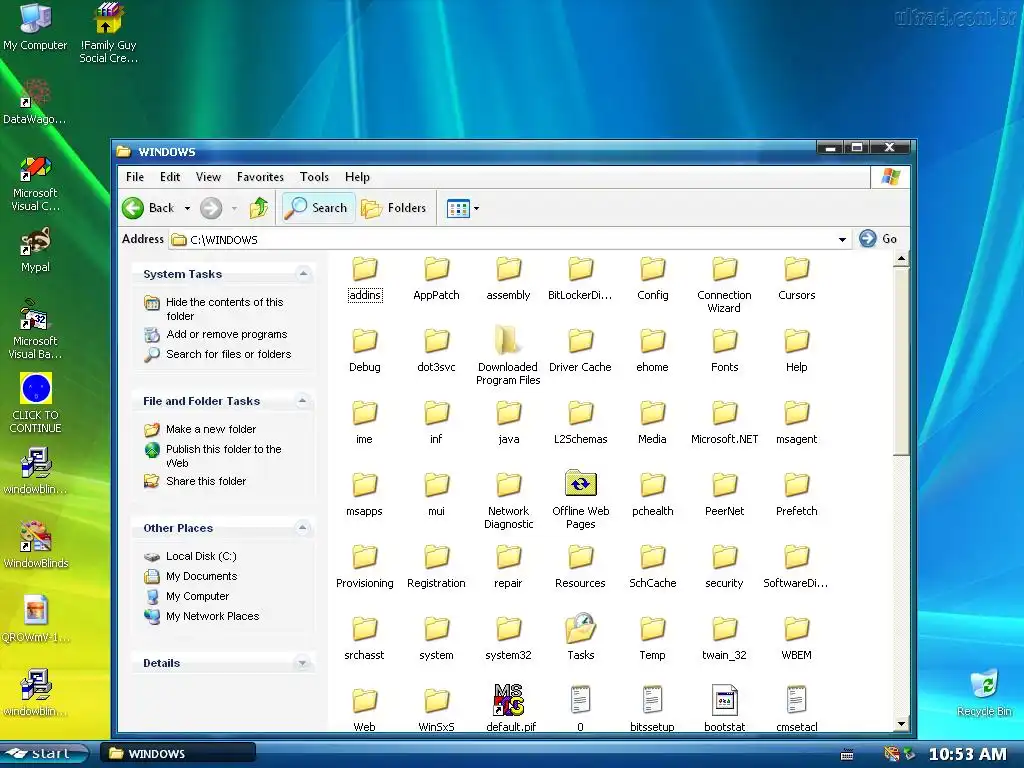Screen dimensions: 1024x768
Task: Select the WindowBlinds desktop shortcut
Action: pyautogui.click(x=35, y=545)
